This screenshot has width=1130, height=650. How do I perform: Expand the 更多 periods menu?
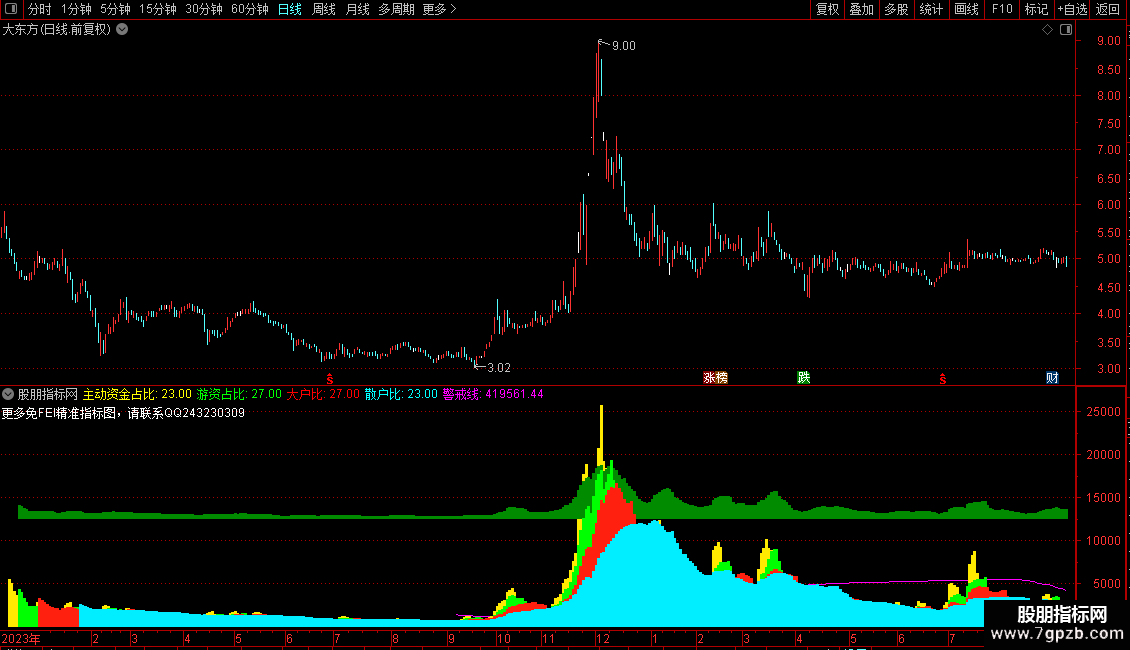(440, 9)
